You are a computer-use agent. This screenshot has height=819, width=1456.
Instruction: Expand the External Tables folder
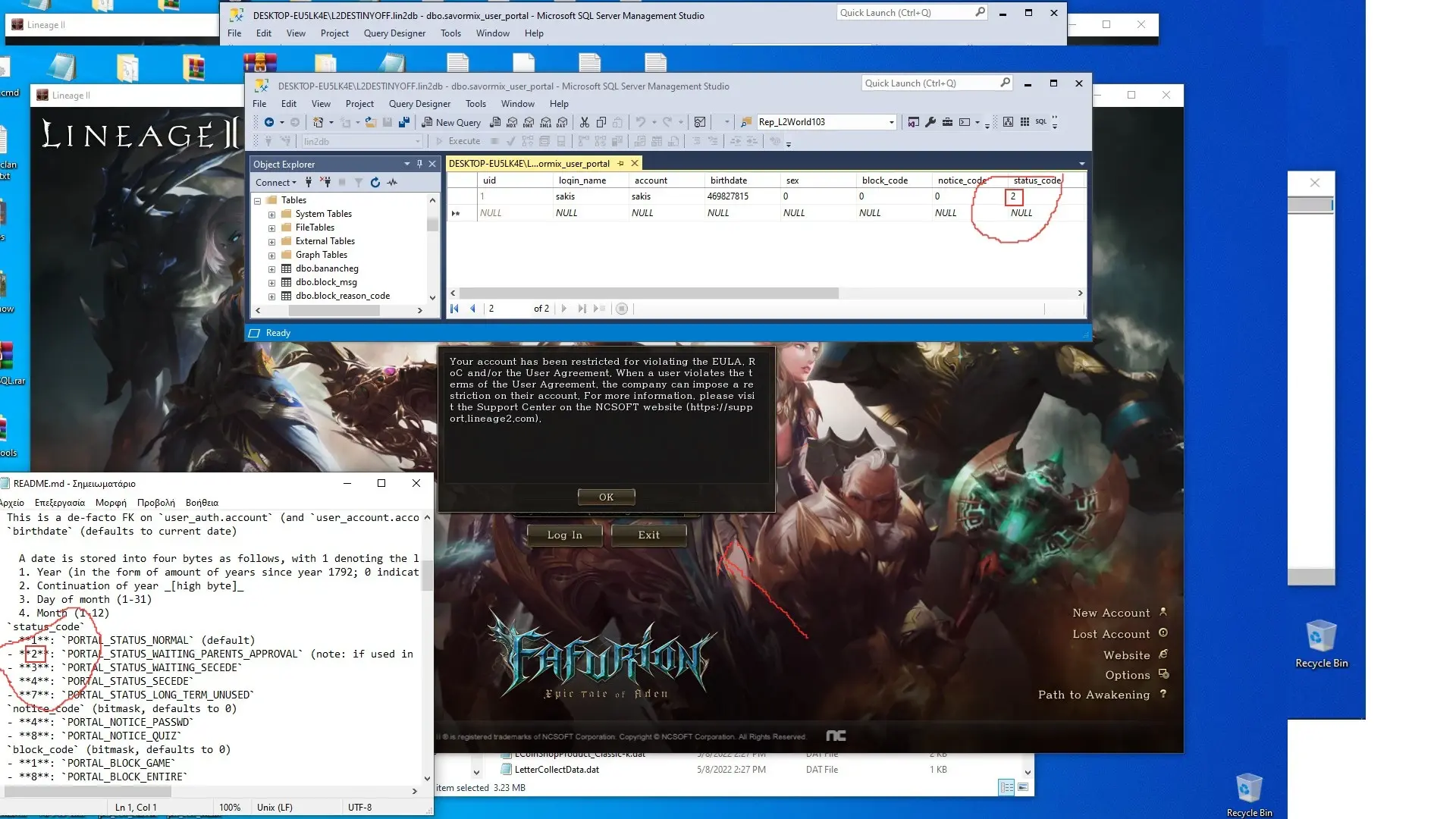pos(271,242)
